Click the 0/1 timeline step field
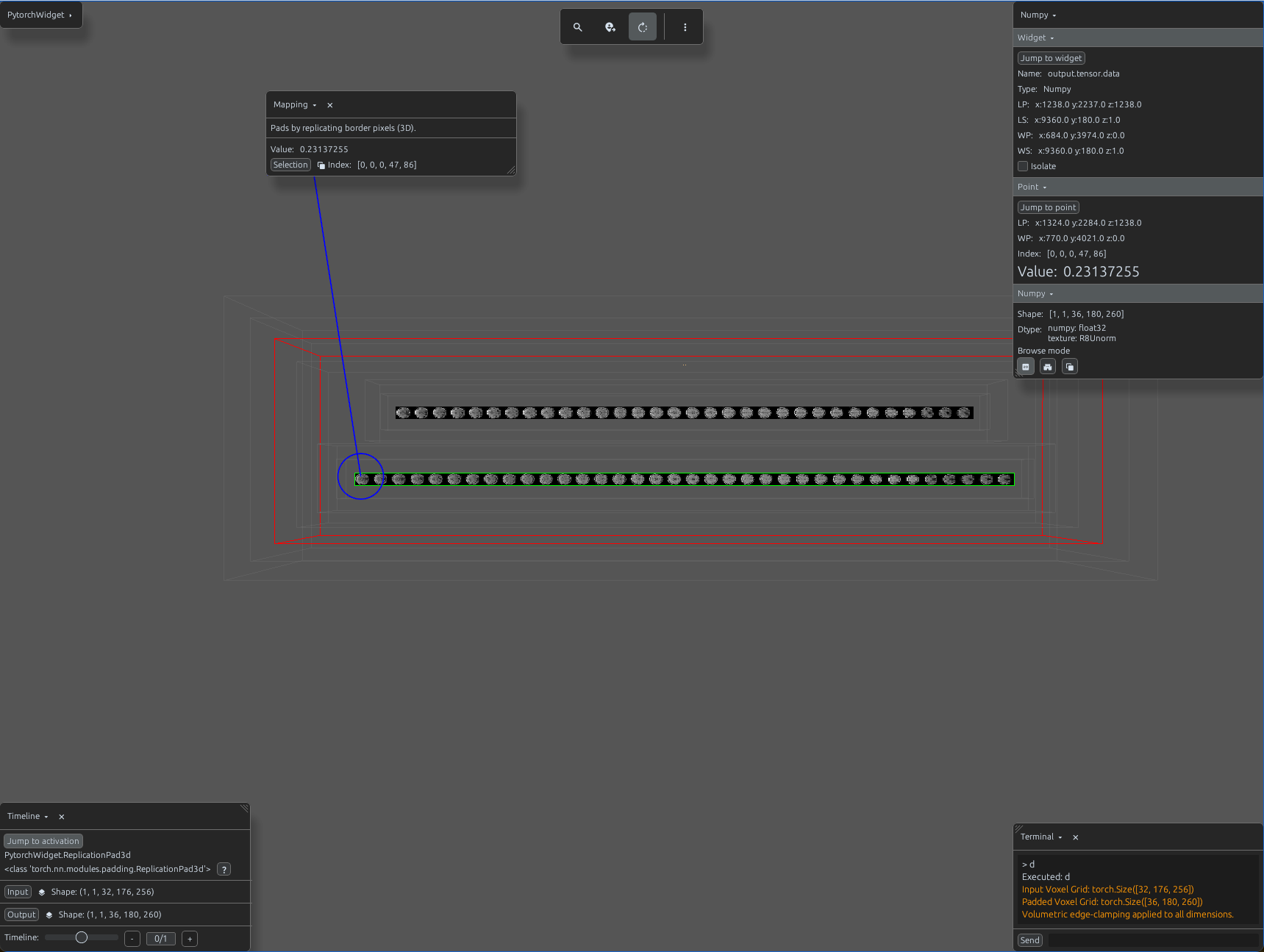Image resolution: width=1264 pixels, height=952 pixels. point(161,939)
